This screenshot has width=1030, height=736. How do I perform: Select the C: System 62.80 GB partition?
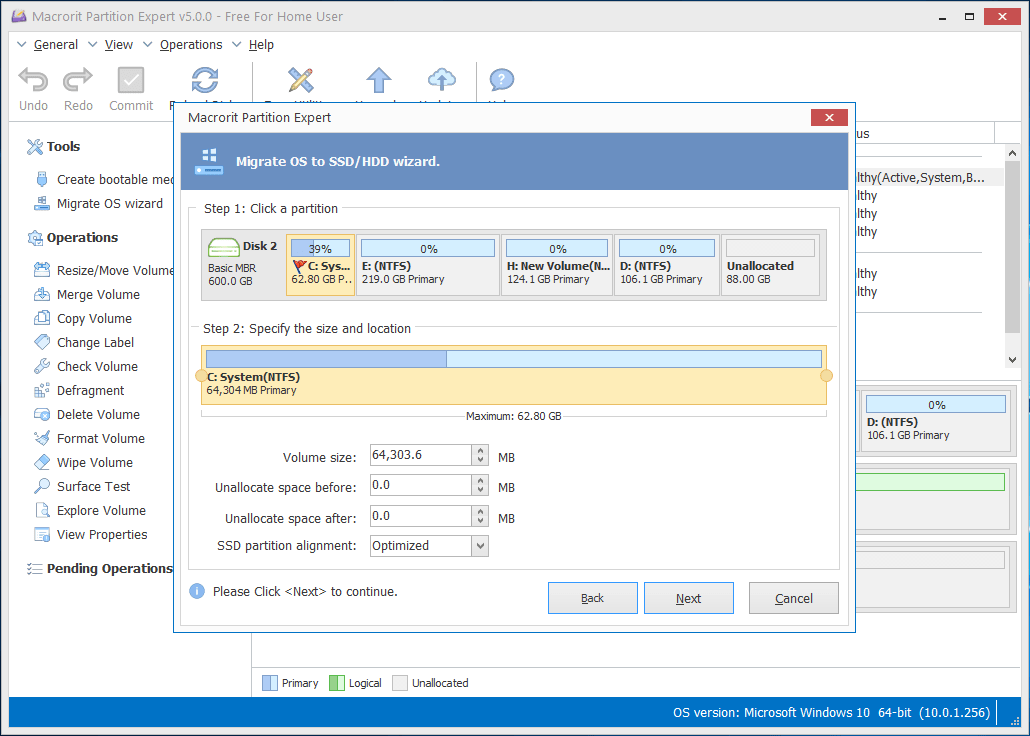[321, 265]
